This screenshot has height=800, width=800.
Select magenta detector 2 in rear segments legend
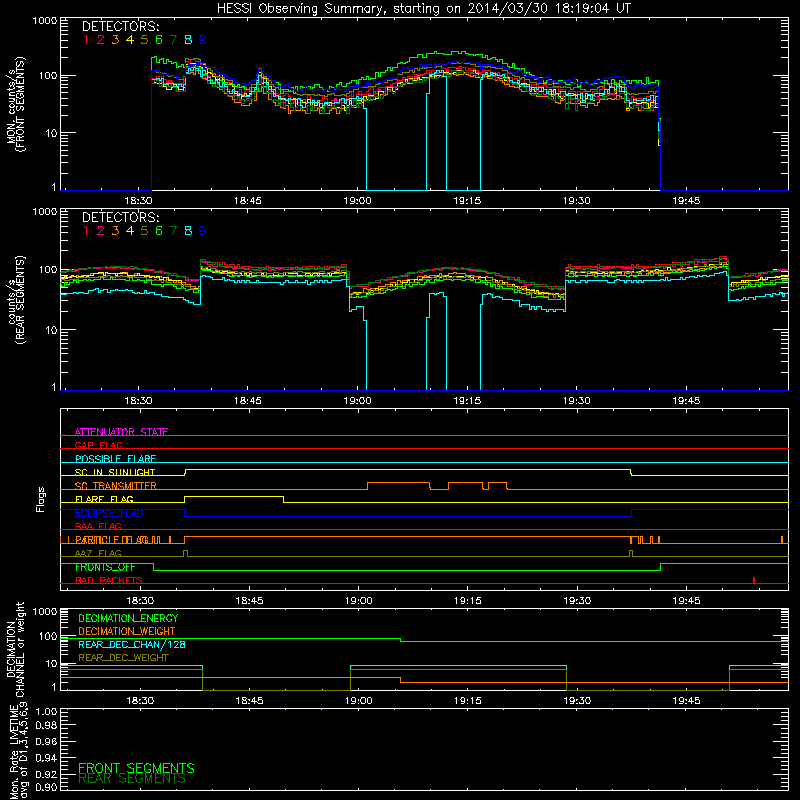pos(101,231)
